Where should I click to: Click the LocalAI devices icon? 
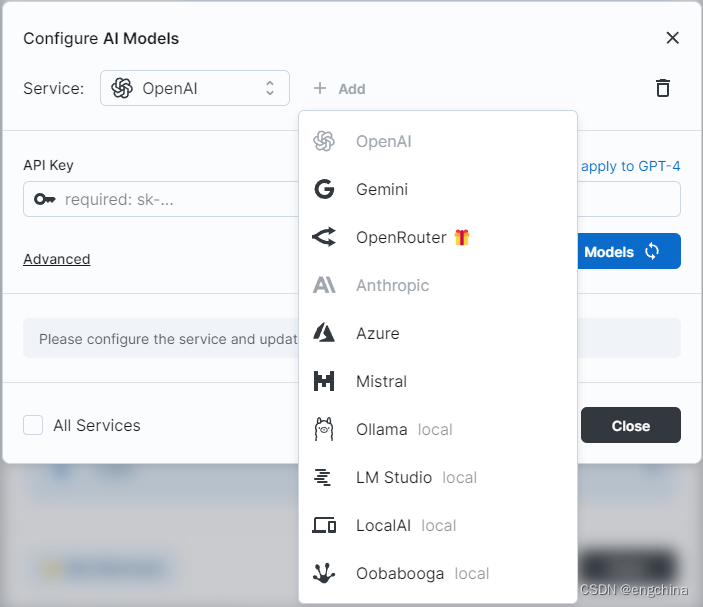click(x=324, y=525)
